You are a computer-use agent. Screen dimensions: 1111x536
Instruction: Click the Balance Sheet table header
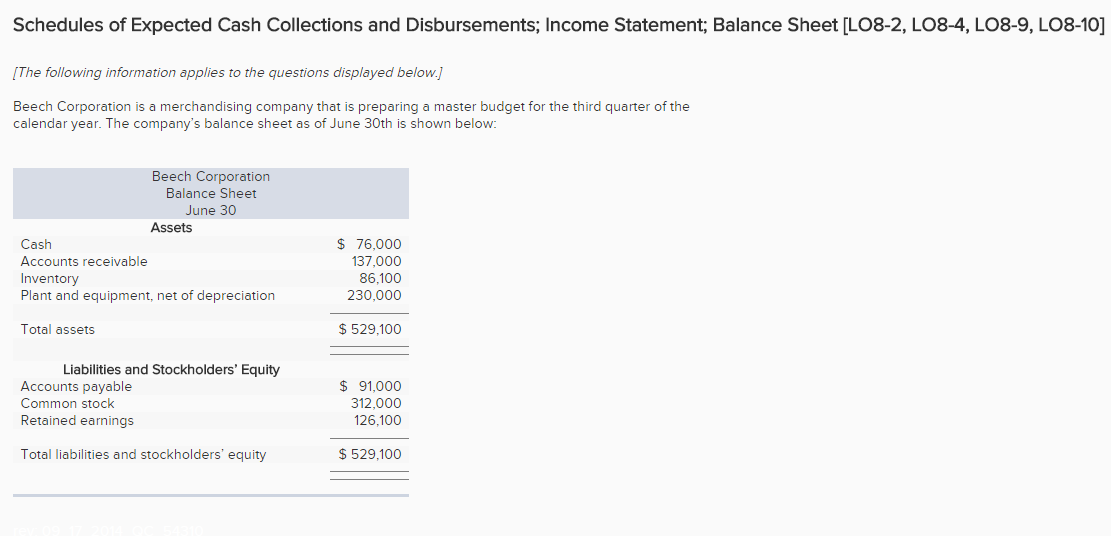point(211,193)
